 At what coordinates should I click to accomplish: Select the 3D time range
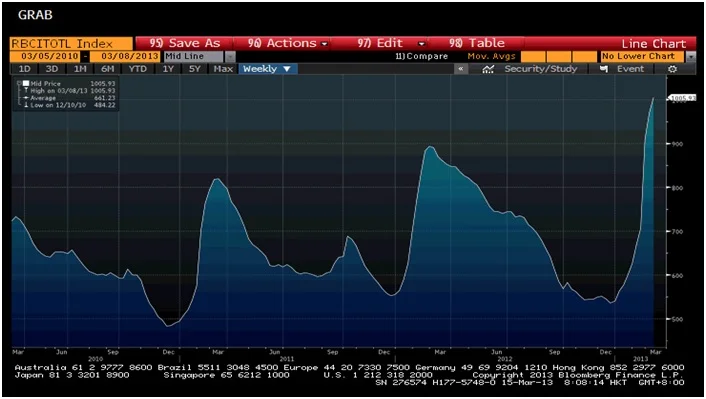(52, 69)
